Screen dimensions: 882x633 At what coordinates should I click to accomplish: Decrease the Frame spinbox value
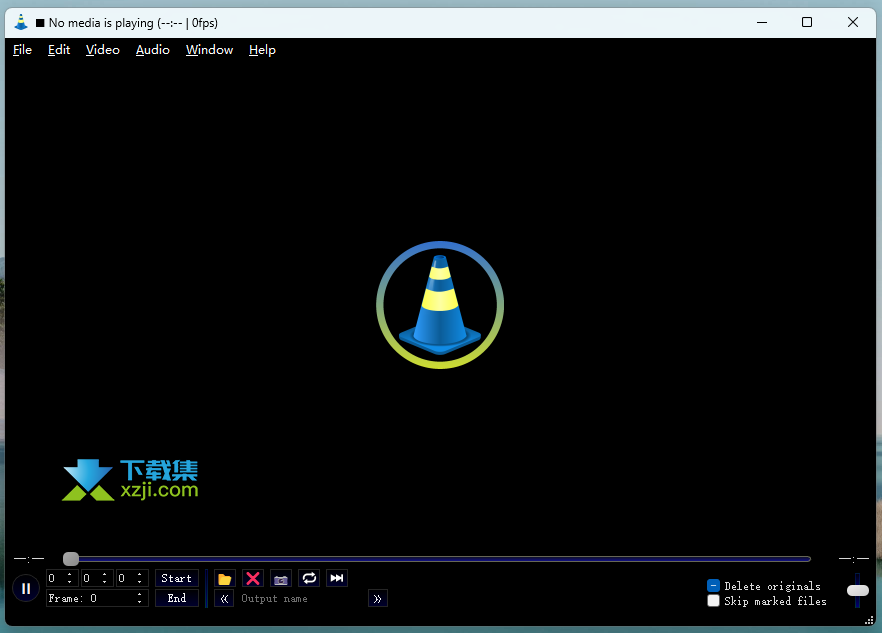click(x=140, y=602)
